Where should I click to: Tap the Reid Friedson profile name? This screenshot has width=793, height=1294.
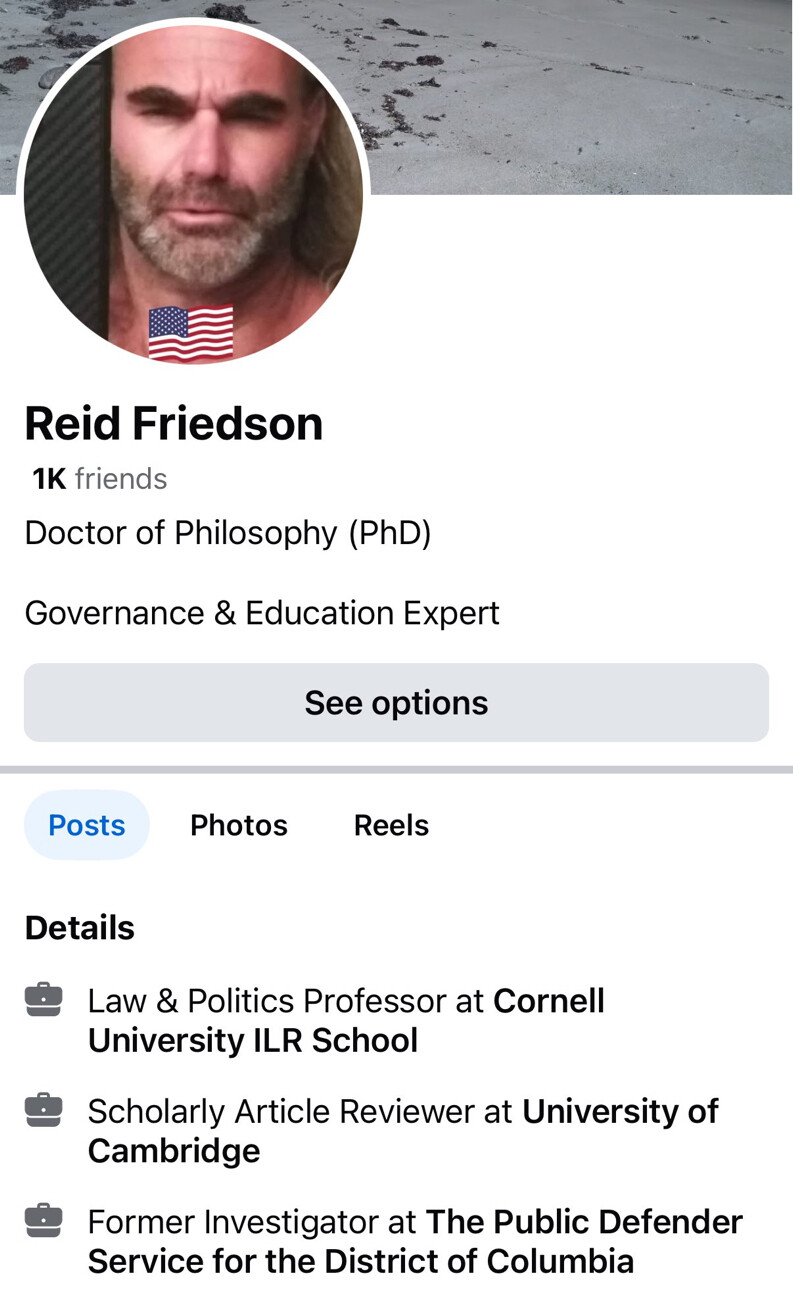tap(174, 423)
